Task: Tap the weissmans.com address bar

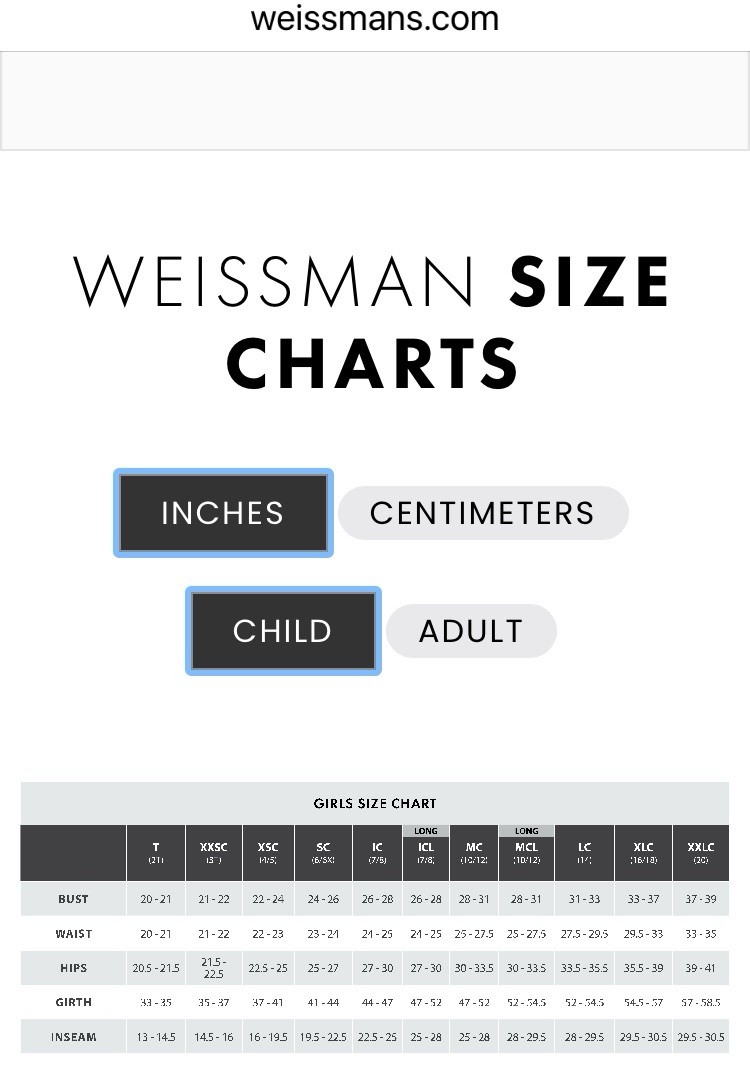Action: 374,19
